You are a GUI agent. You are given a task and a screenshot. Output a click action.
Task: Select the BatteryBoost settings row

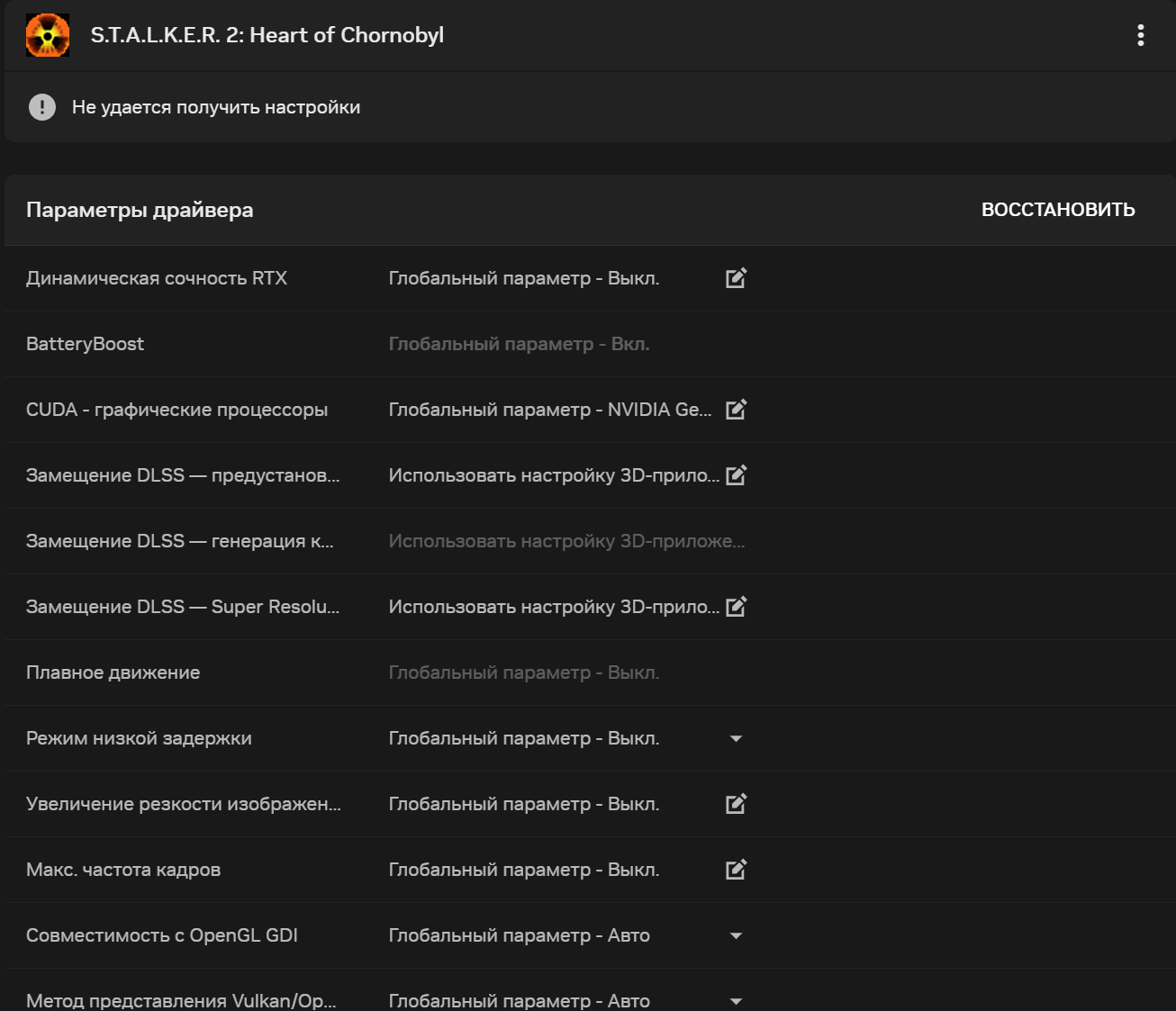85,344
